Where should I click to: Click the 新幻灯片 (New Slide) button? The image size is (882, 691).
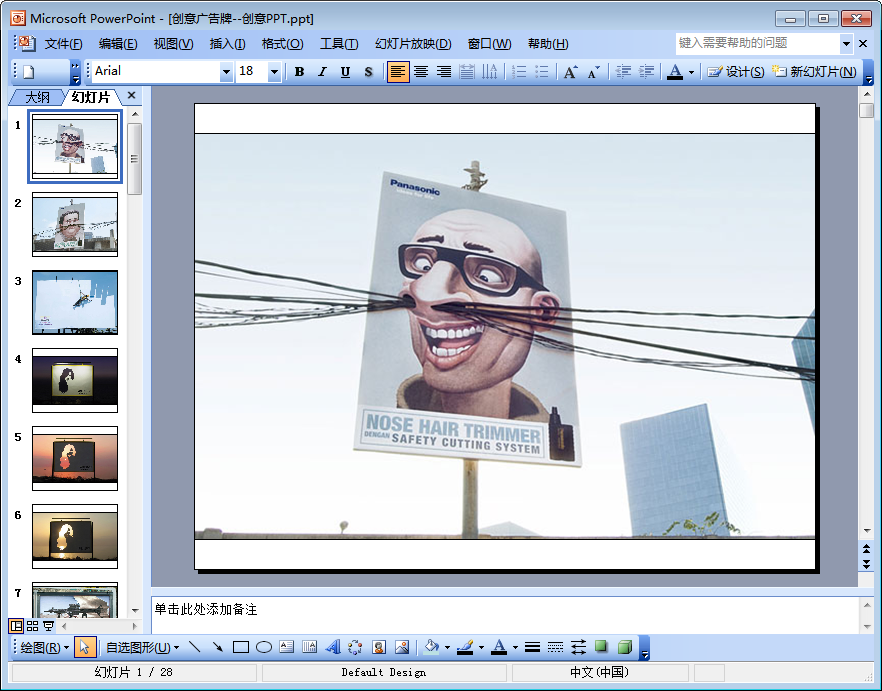[x=814, y=72]
